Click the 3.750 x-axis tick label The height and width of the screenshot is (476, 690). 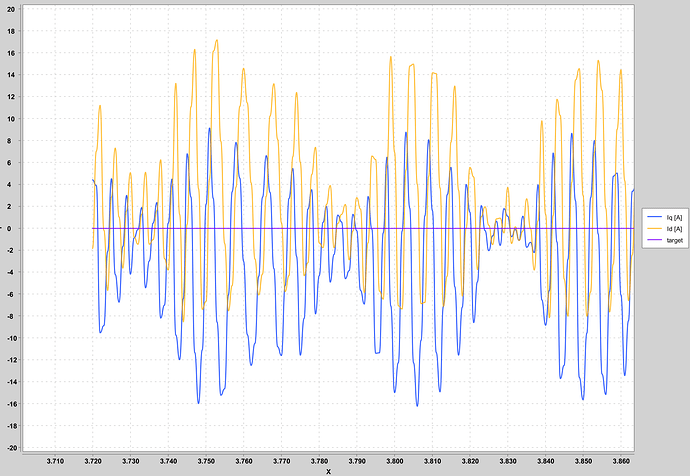point(206,461)
